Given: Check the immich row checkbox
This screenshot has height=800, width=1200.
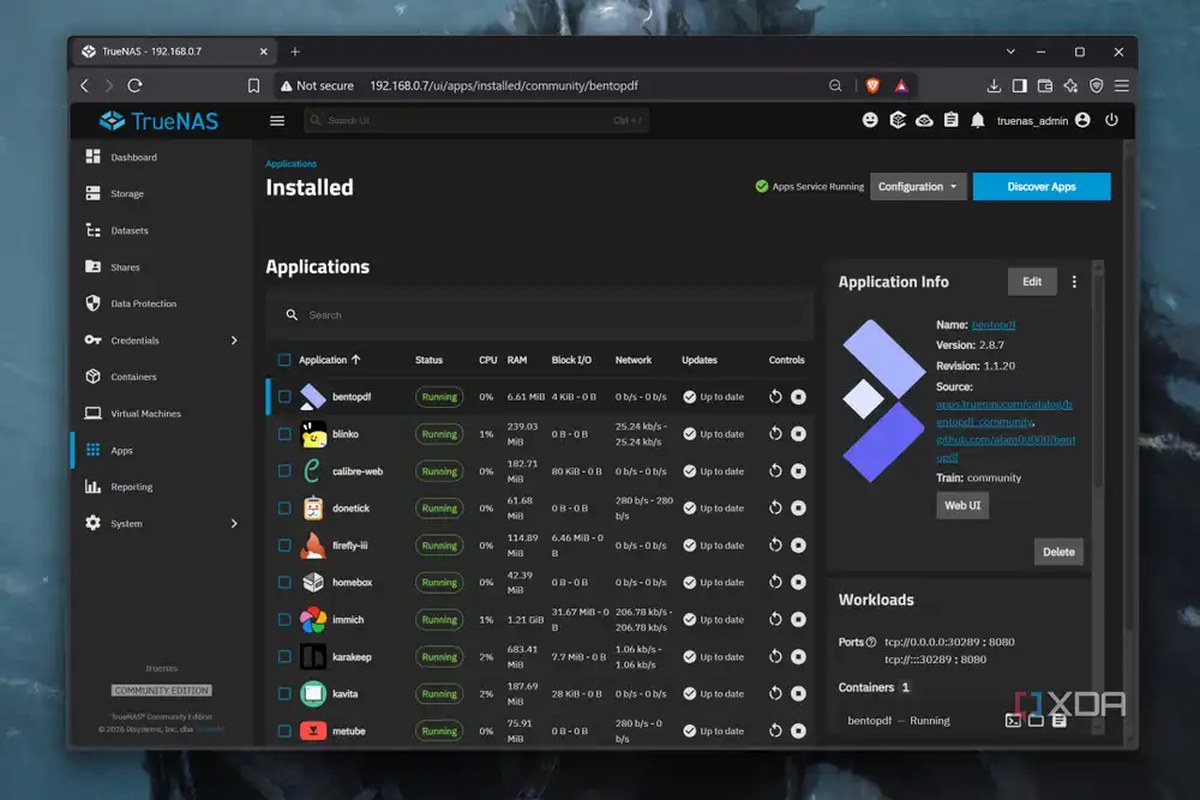Looking at the screenshot, I should pos(284,620).
